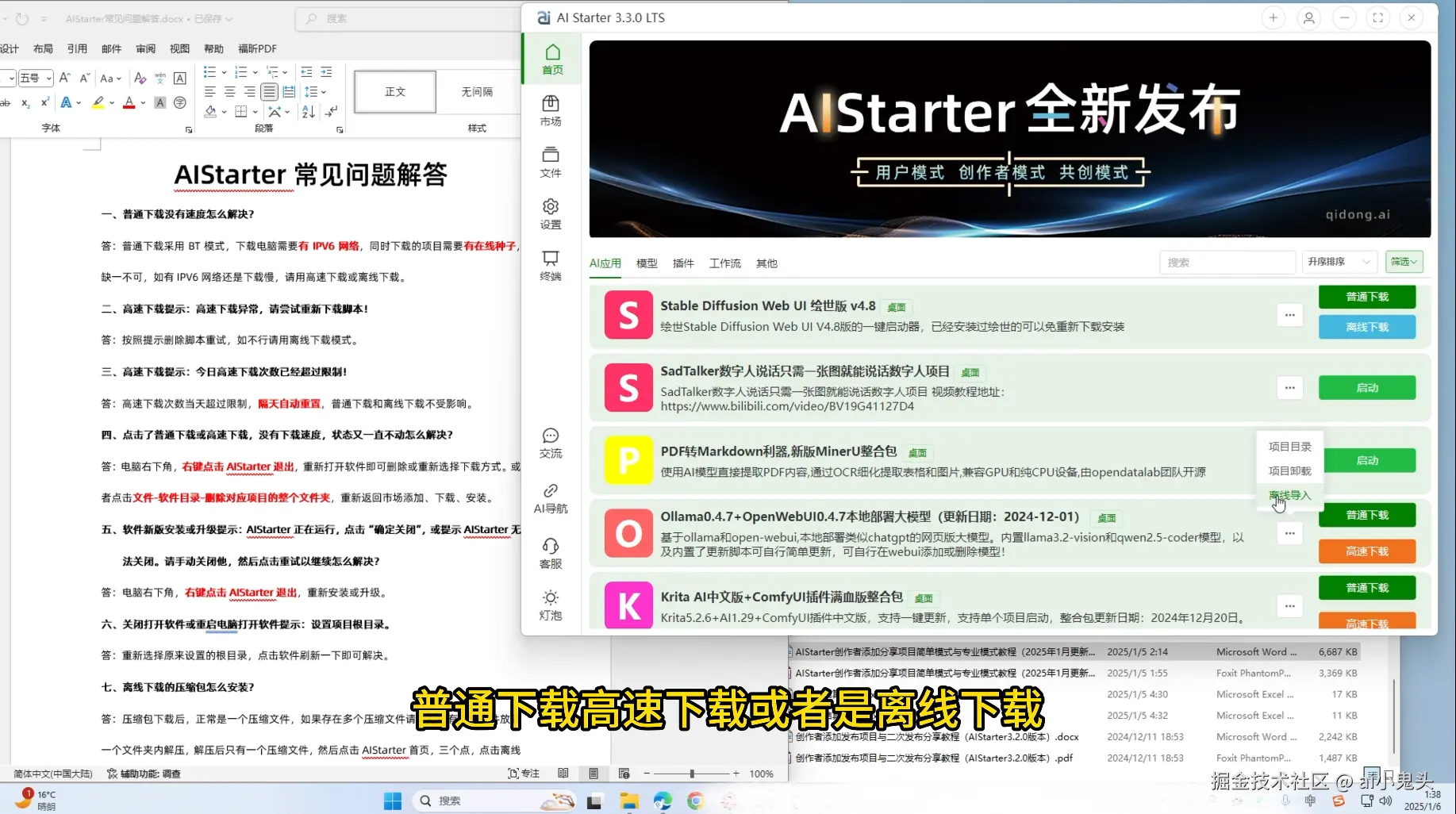Viewport: 1456px width, 814px height.
Task: Click the ellipsis menu on Stable Diffusion entry
Action: click(1289, 315)
